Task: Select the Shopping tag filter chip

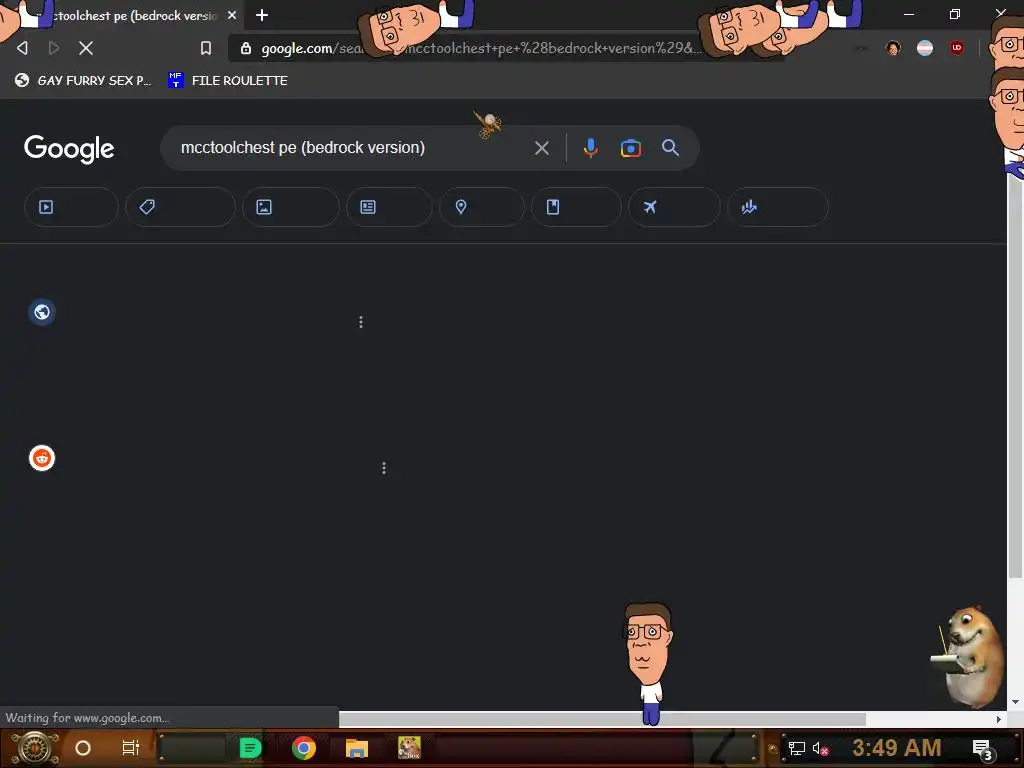Action: pos(180,207)
